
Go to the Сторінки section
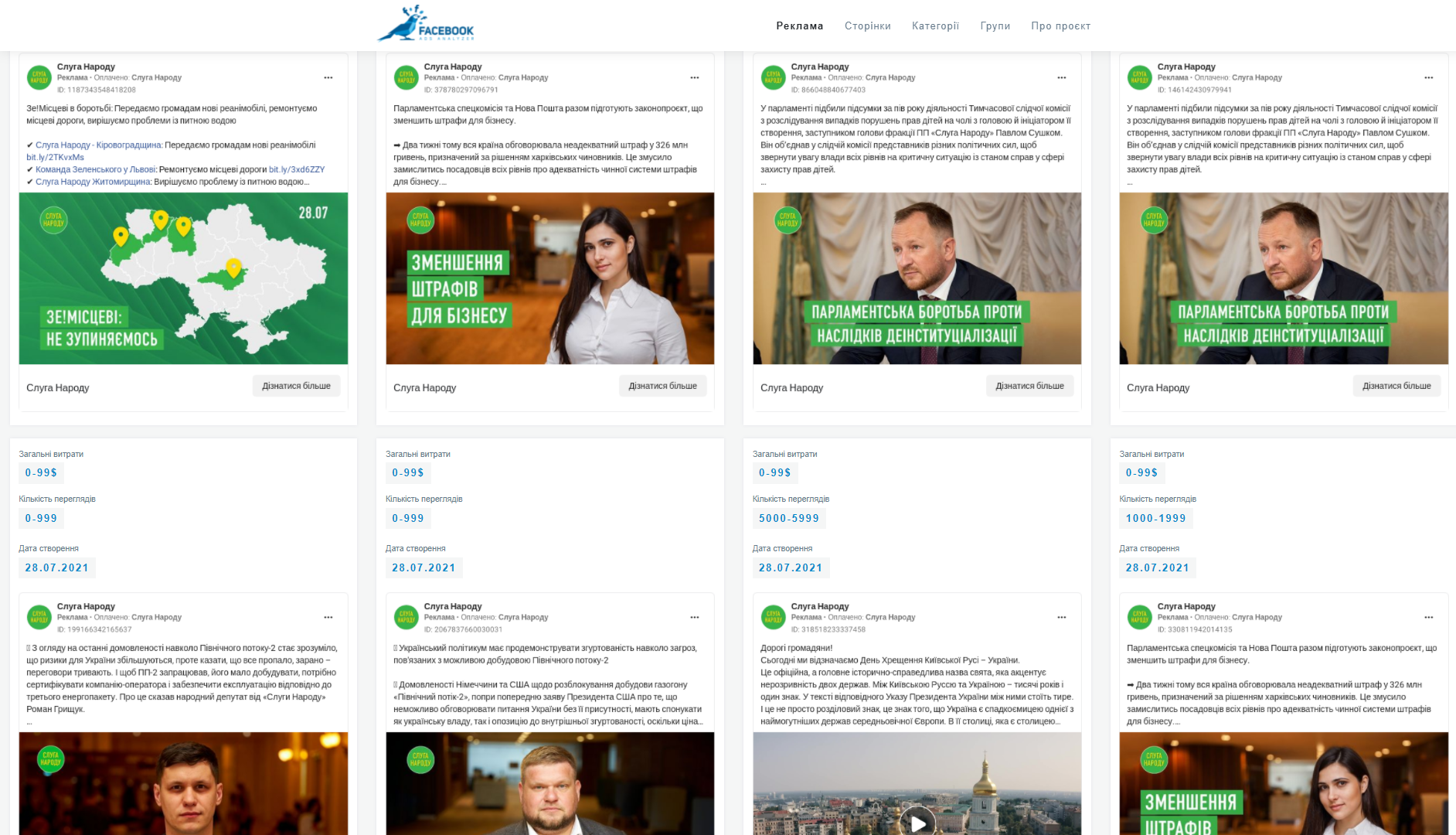click(x=867, y=26)
